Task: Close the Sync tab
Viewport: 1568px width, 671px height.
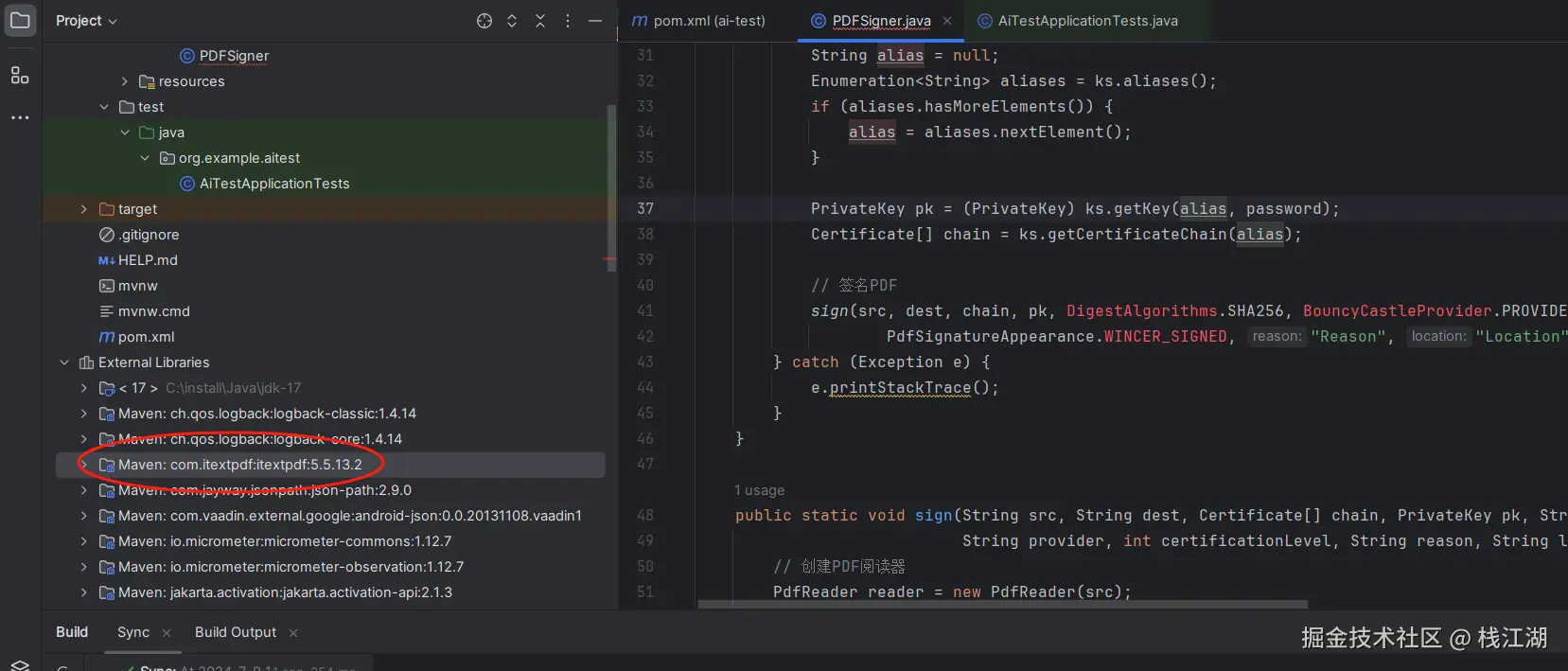Action: (x=167, y=633)
